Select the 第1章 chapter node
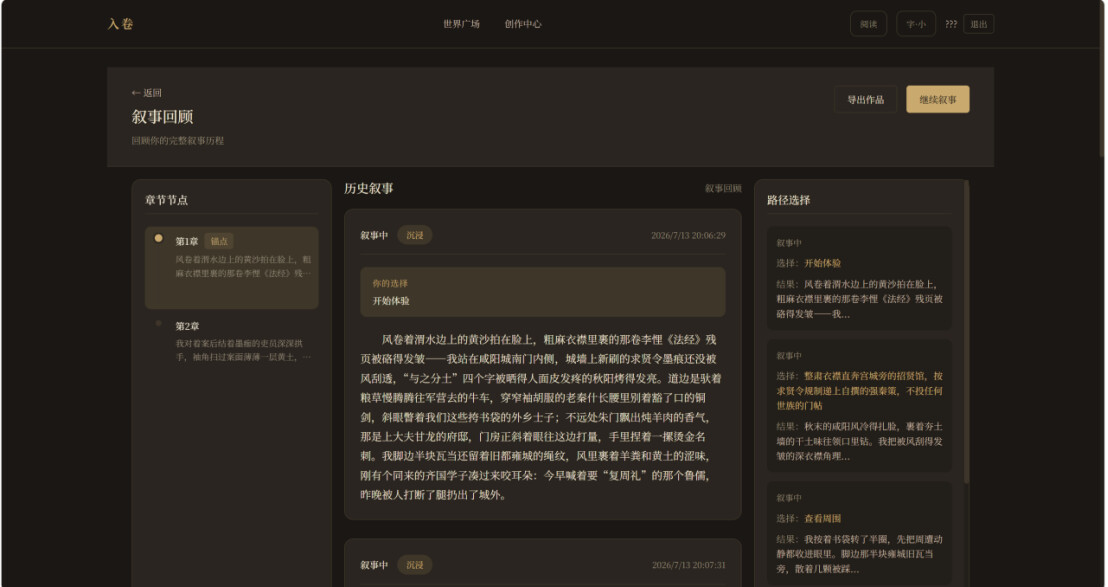 (232, 268)
